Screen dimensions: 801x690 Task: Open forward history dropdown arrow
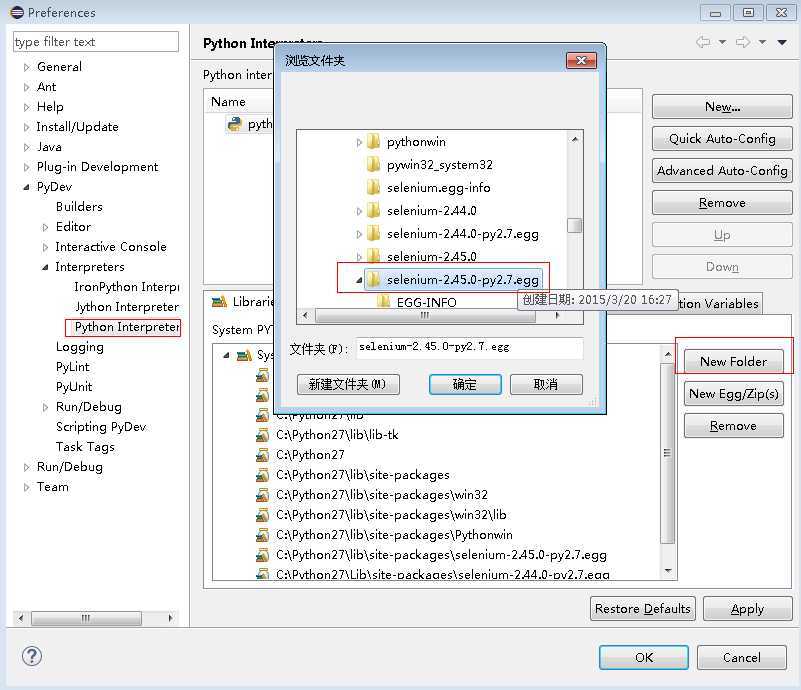point(762,42)
